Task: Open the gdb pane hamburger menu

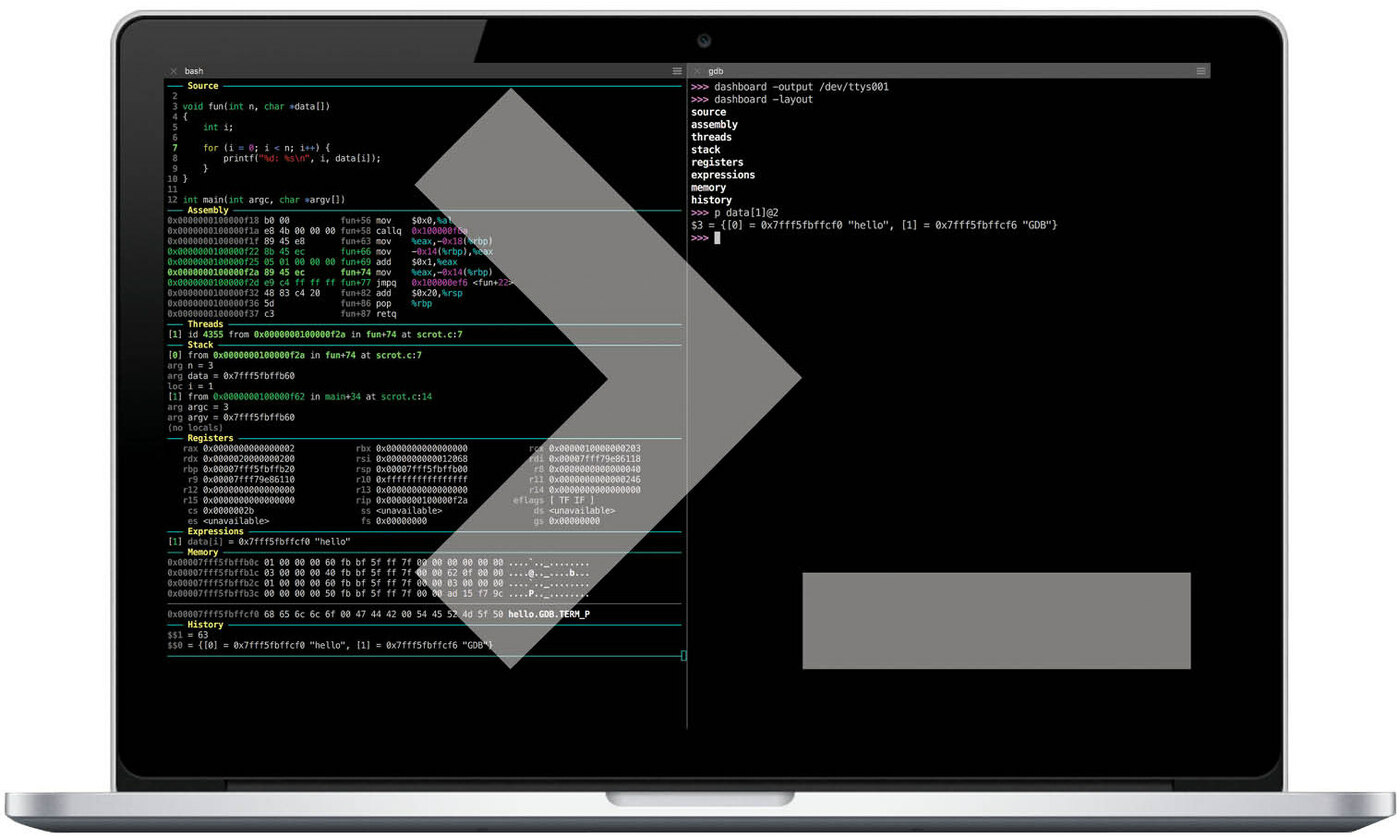Action: (1199, 70)
